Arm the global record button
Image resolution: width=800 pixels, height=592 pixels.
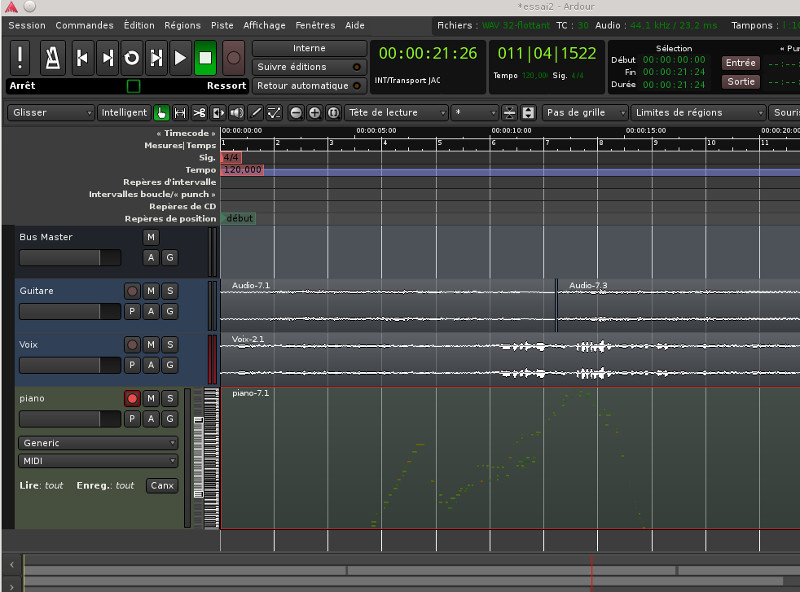(233, 59)
